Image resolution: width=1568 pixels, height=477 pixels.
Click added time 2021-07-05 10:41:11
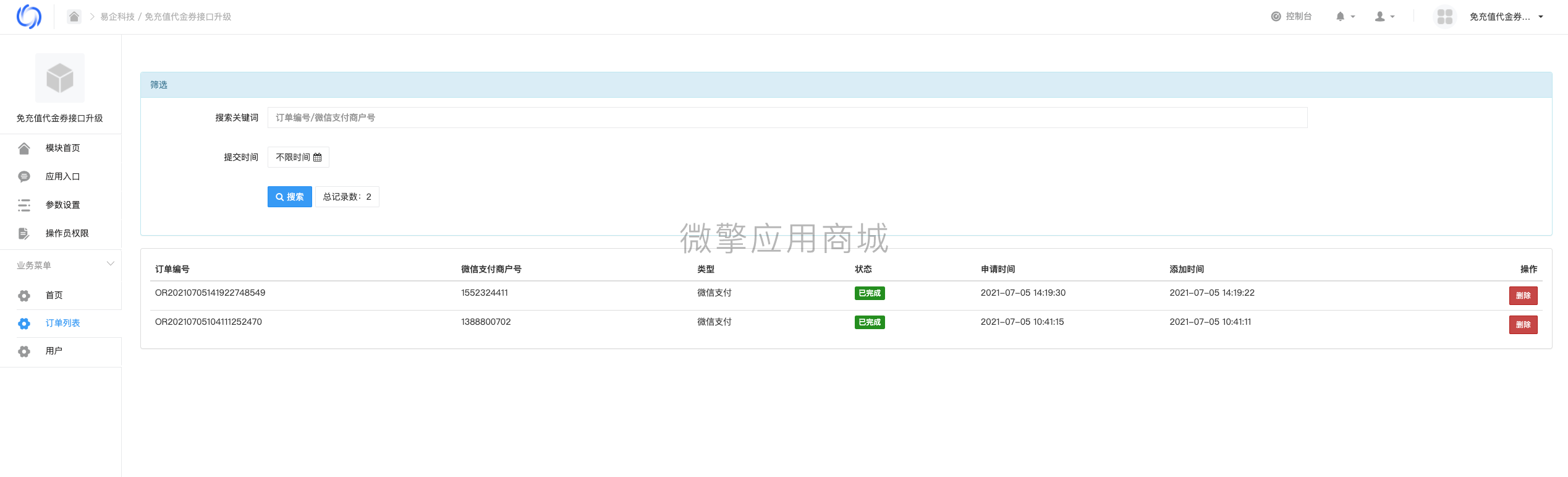[x=1211, y=322]
